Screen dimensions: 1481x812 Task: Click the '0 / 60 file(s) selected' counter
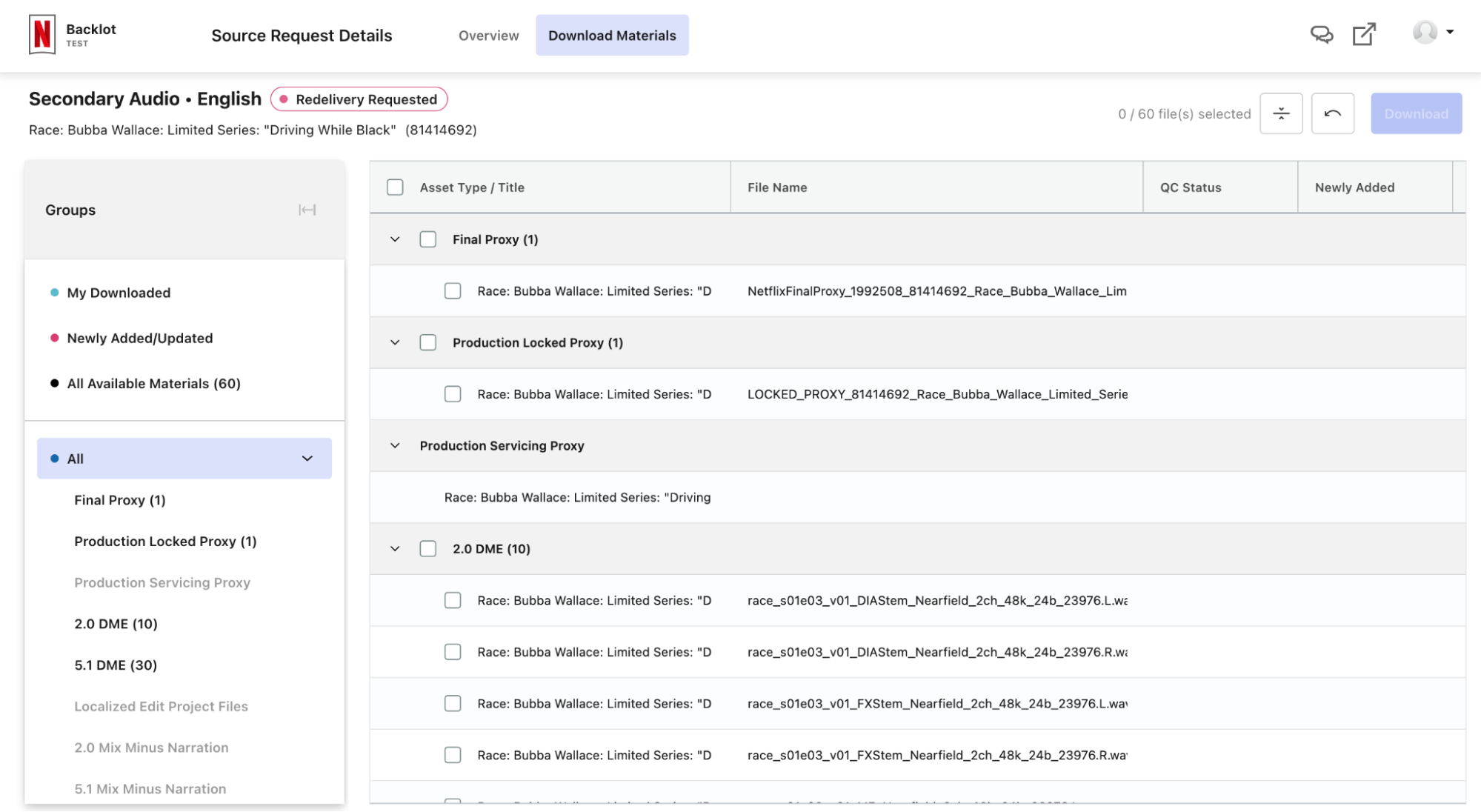(x=1184, y=114)
